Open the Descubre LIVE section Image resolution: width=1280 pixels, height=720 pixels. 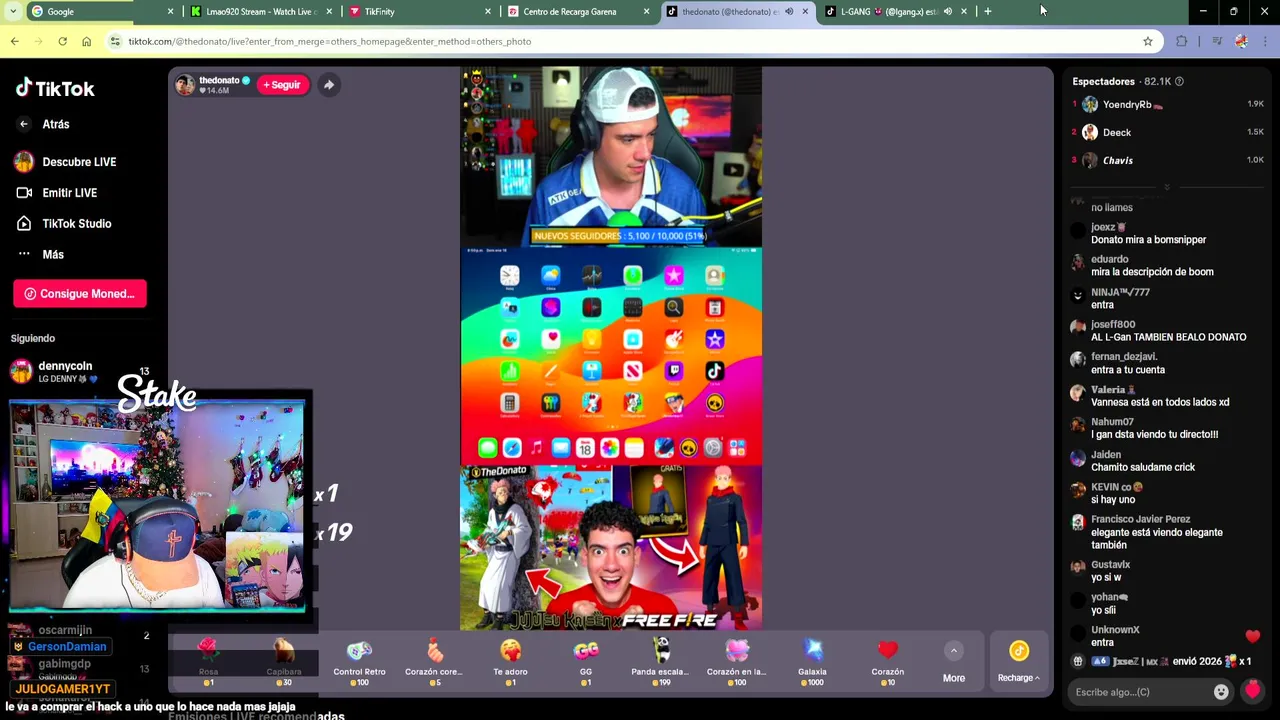66,162
